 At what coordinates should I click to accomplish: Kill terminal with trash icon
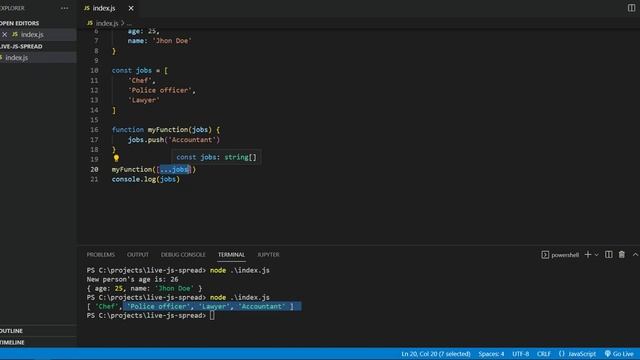pos(621,255)
